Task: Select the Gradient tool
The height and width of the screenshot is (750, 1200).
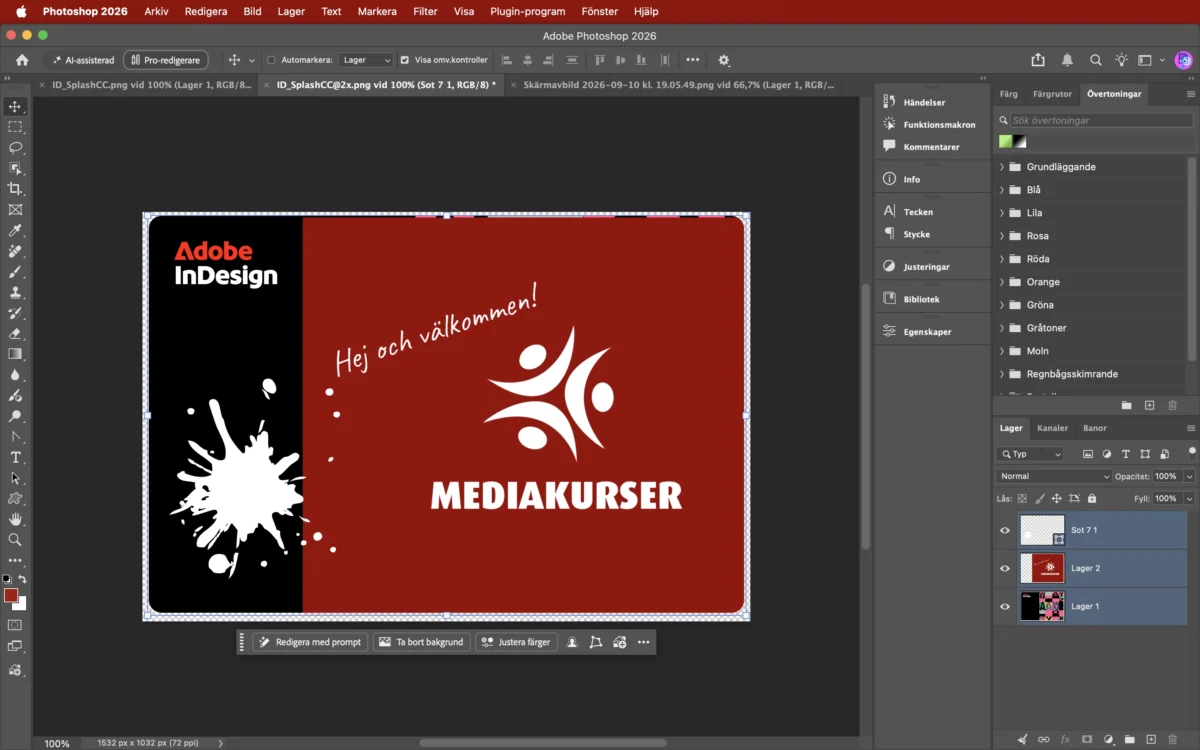Action: (15, 354)
